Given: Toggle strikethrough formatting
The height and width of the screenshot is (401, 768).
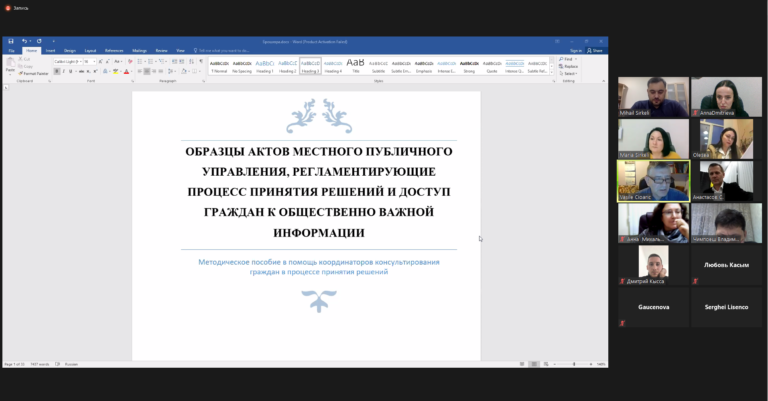Looking at the screenshot, I should point(81,71).
